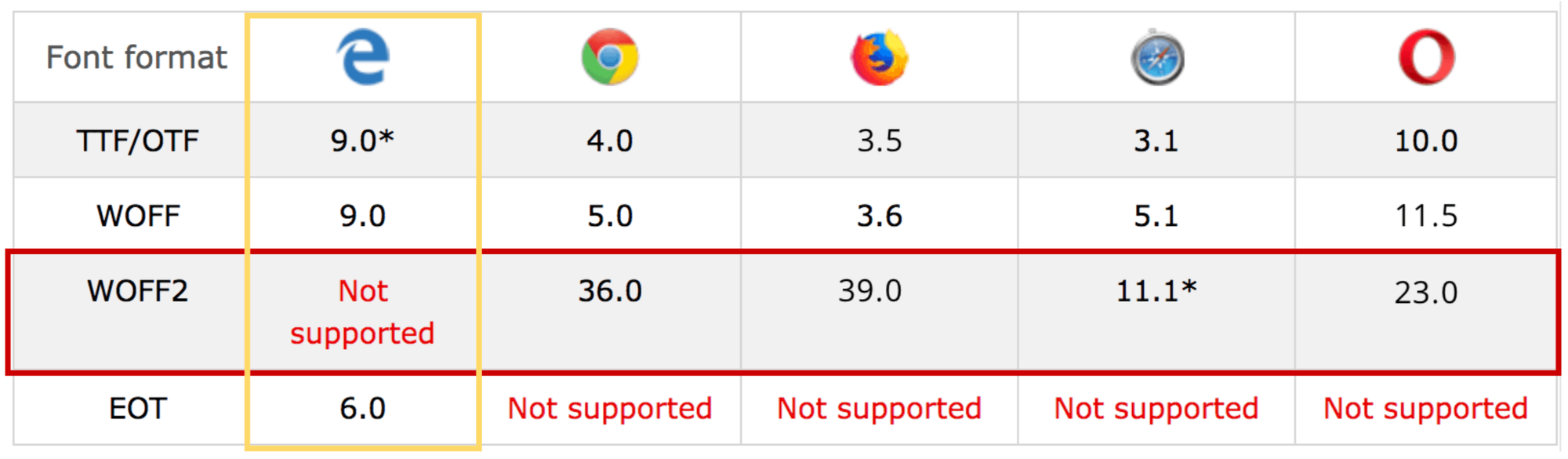
Task: Click the Firefox browser icon
Action: (880, 57)
